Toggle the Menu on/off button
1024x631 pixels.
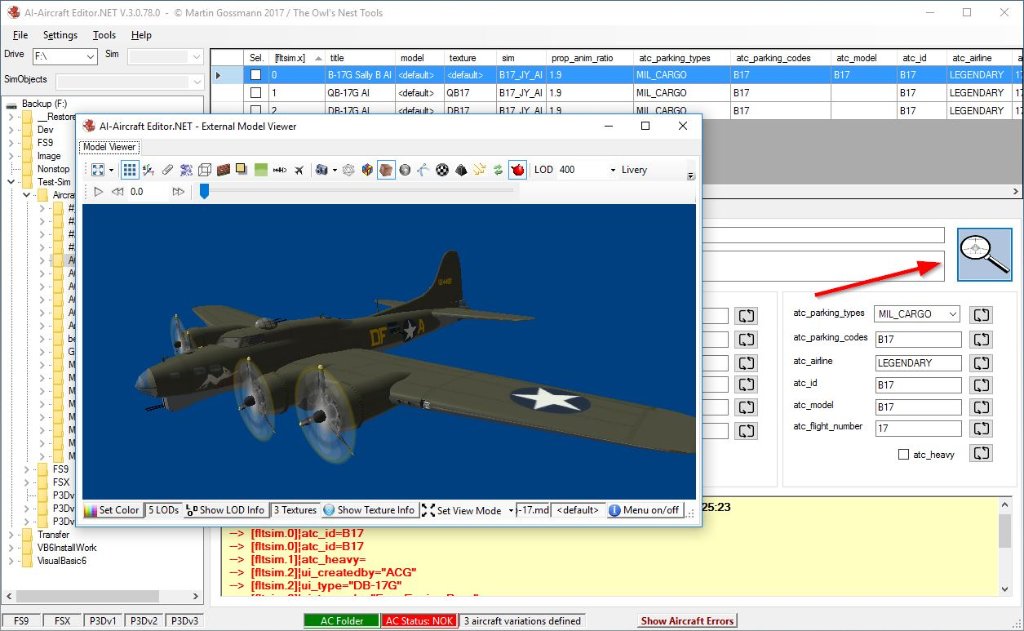coord(644,510)
